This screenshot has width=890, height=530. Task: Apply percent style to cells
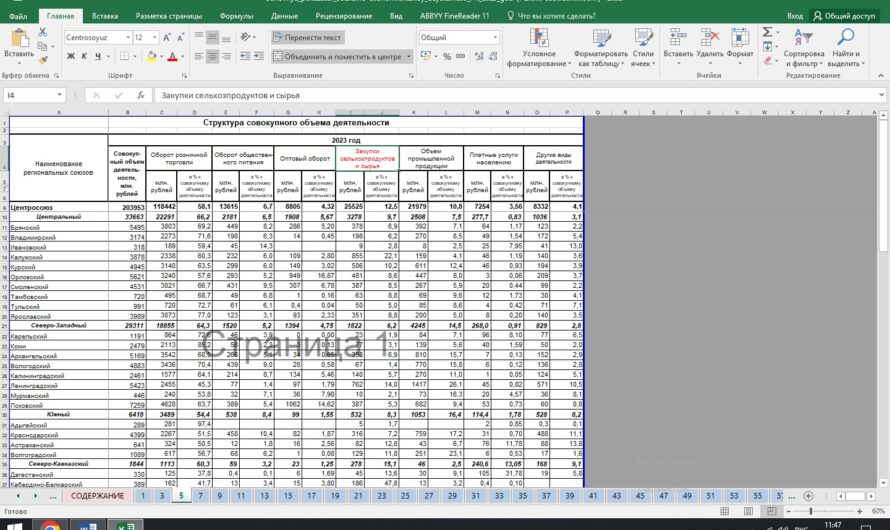click(x=447, y=56)
